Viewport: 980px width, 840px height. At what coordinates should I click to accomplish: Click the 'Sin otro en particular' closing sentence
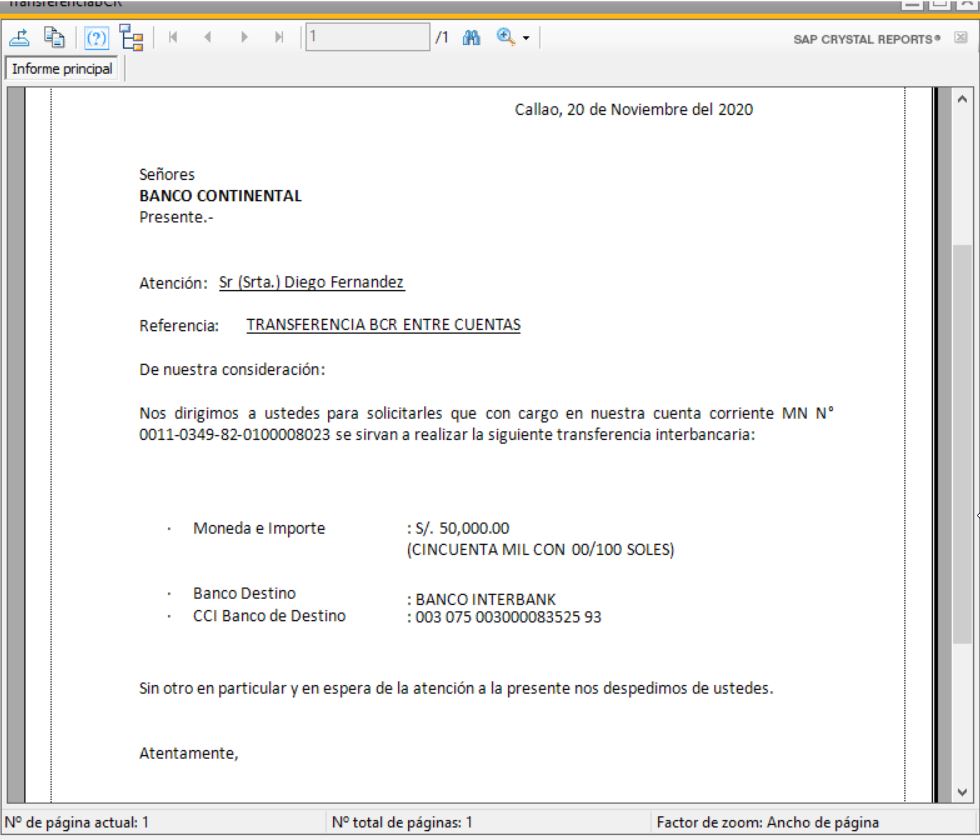pos(456,688)
